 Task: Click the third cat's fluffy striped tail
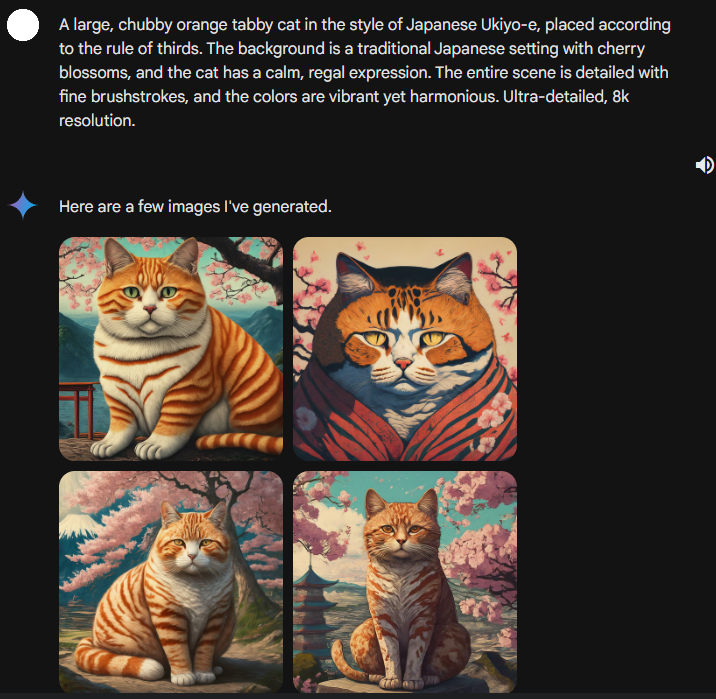pos(115,661)
